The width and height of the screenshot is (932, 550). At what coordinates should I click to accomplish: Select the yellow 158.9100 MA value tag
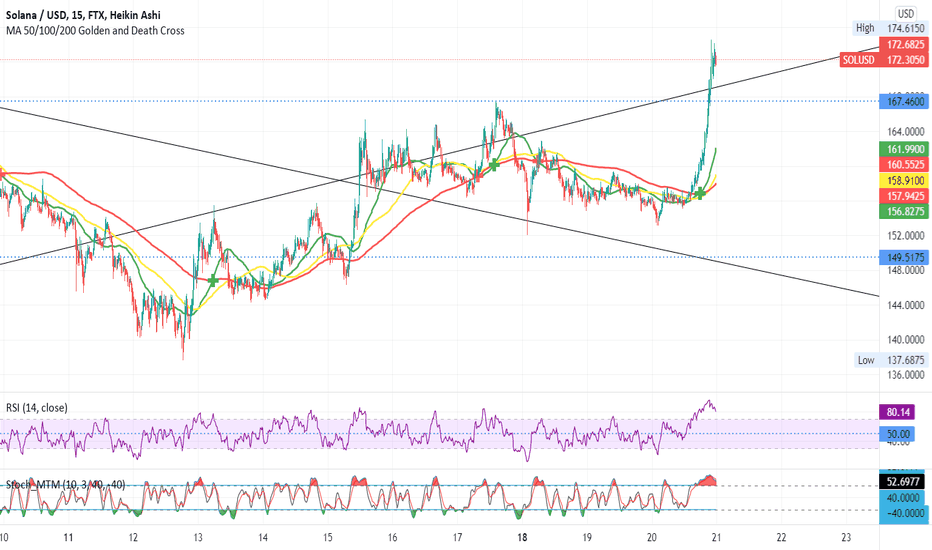click(x=904, y=181)
